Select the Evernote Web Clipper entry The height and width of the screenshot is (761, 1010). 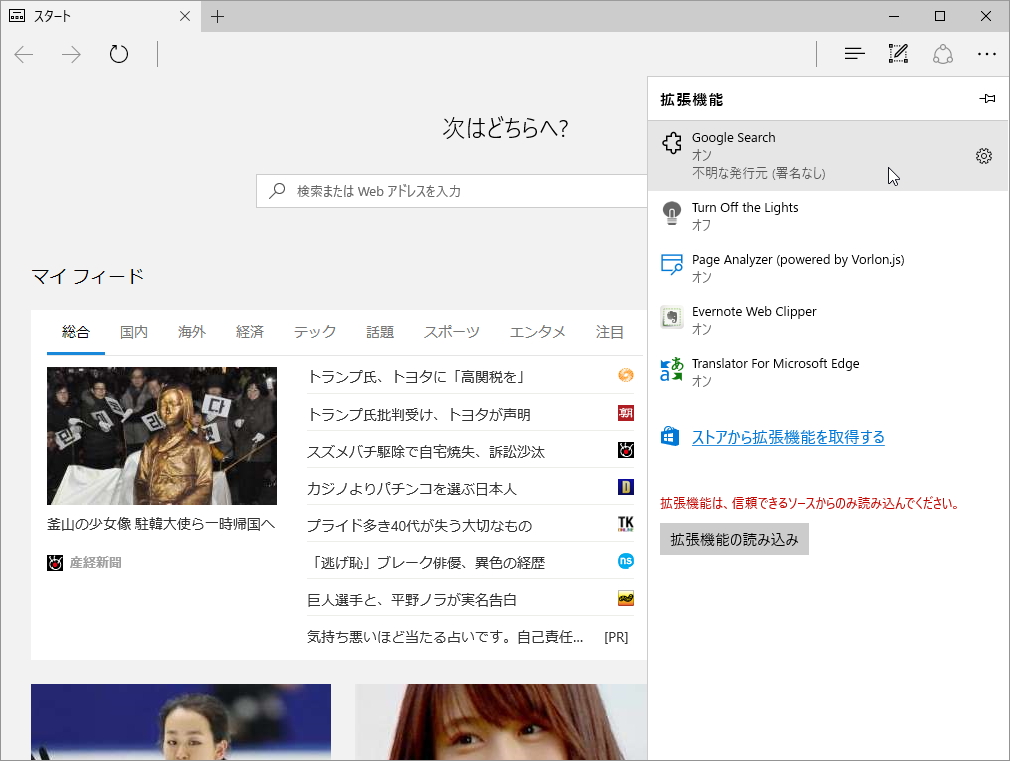[x=828, y=320]
